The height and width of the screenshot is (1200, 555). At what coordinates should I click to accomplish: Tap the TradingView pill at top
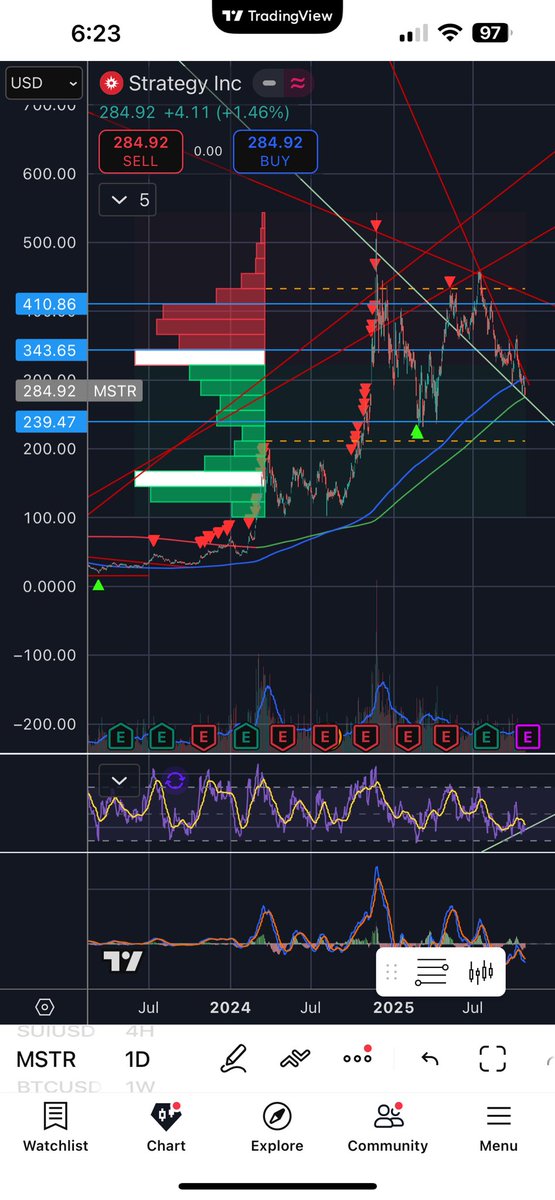click(x=277, y=15)
